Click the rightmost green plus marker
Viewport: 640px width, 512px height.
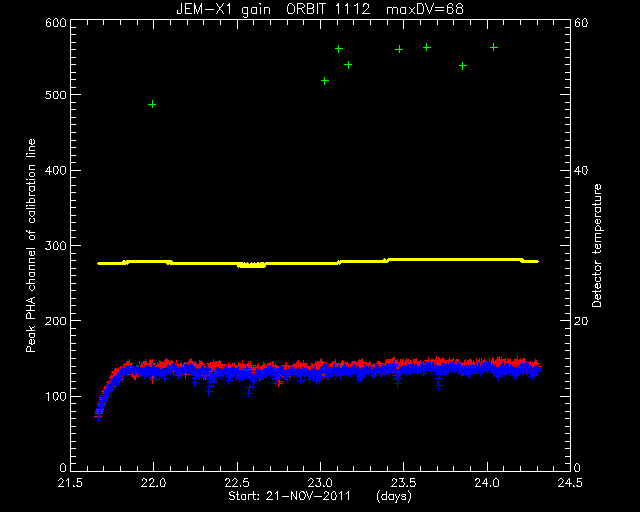click(494, 47)
